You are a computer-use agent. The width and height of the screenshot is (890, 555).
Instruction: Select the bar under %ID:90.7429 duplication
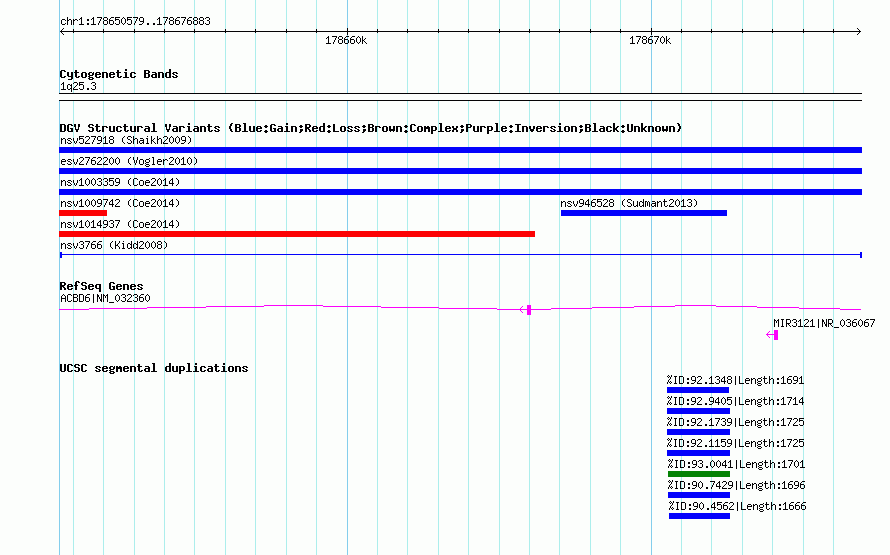point(699,495)
